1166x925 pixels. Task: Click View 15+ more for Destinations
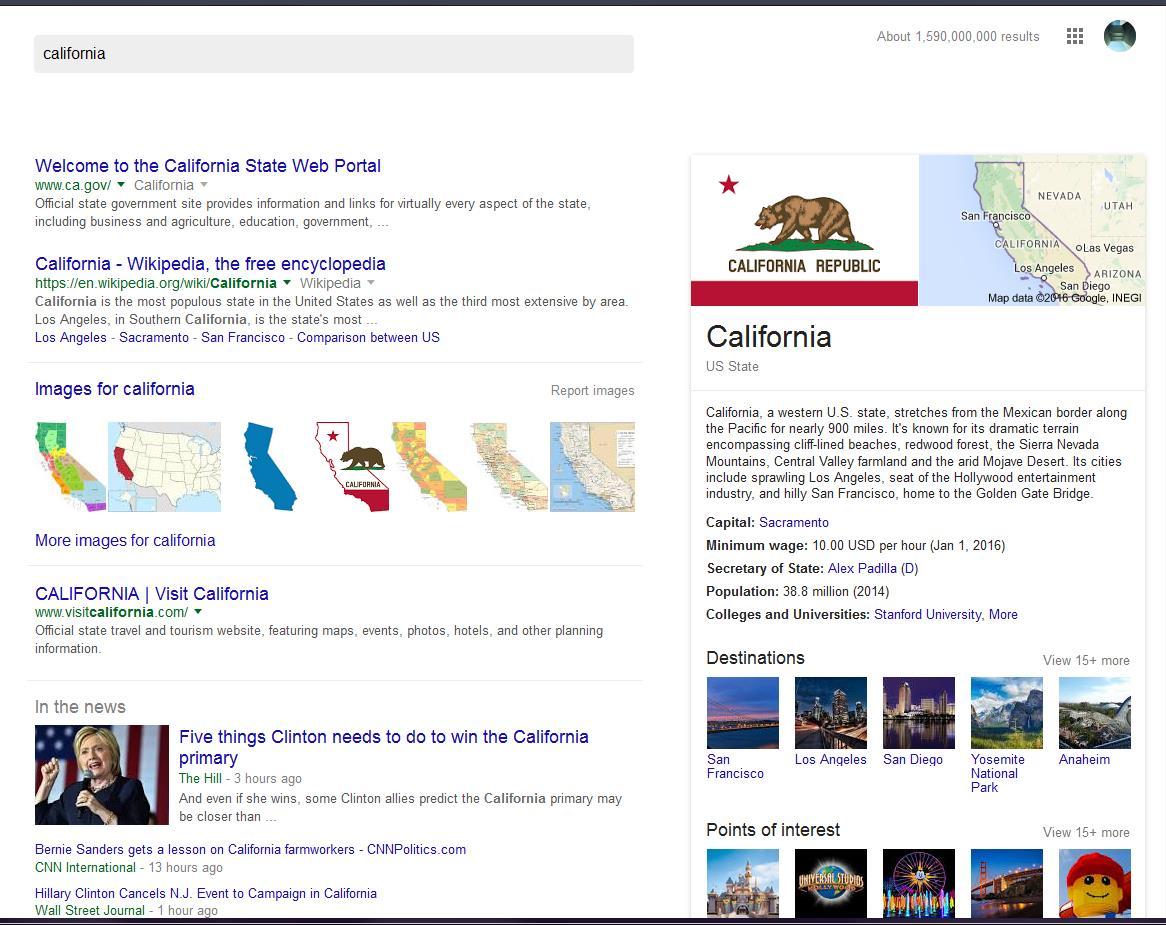coord(1086,660)
